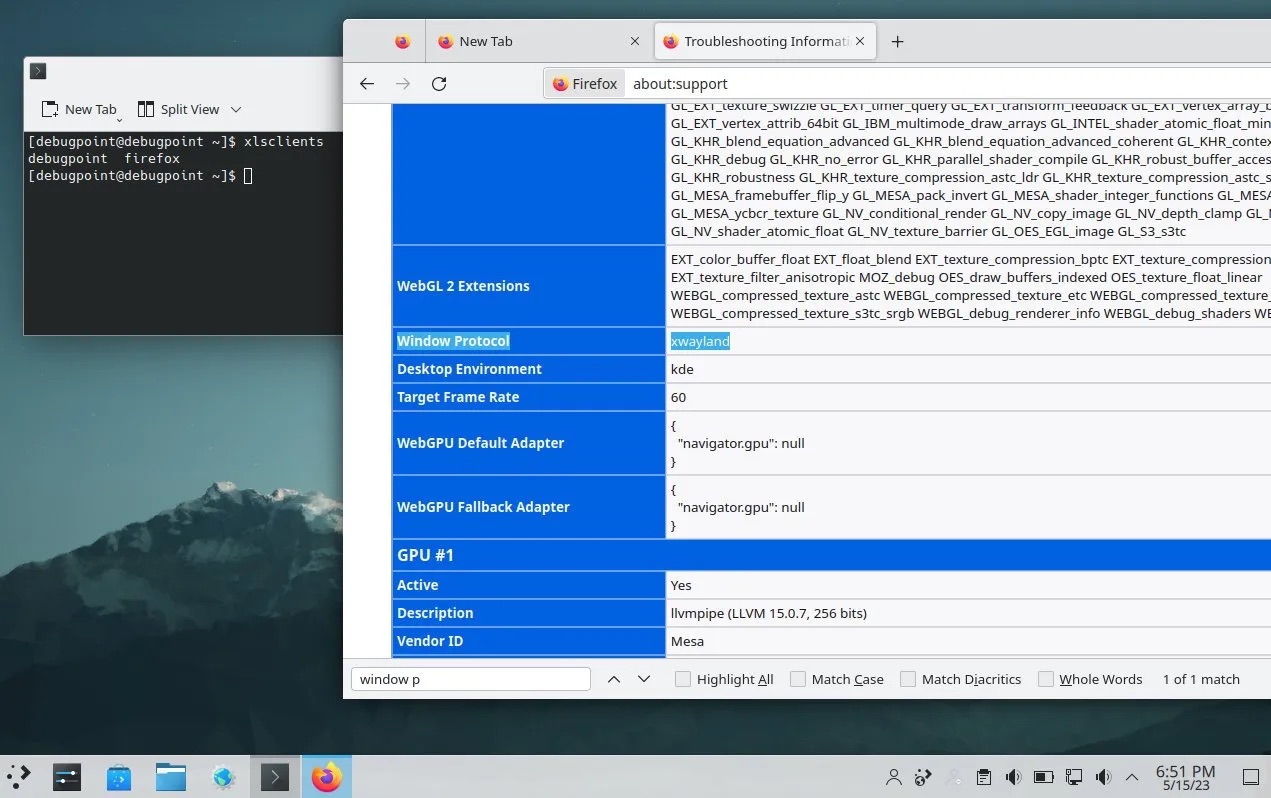
Task: Enable Whole Words in the find bar
Action: click(1044, 679)
